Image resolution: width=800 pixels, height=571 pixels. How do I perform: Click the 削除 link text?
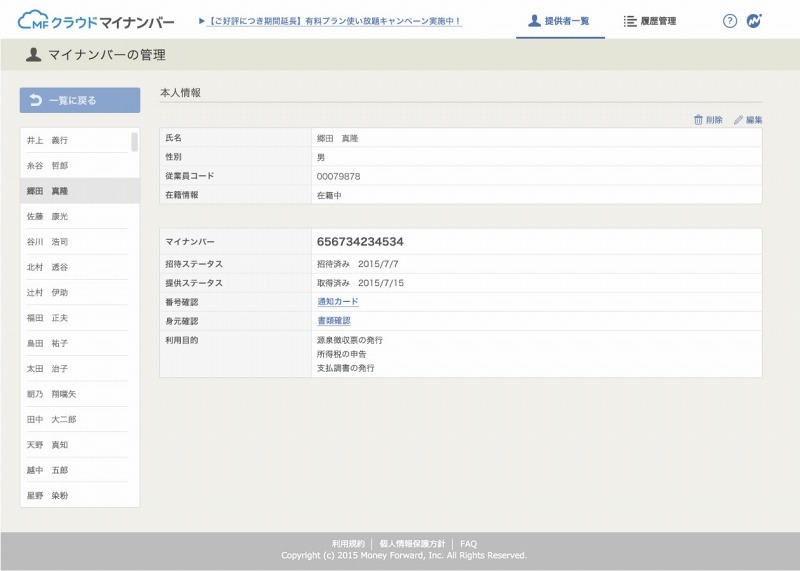[x=714, y=120]
